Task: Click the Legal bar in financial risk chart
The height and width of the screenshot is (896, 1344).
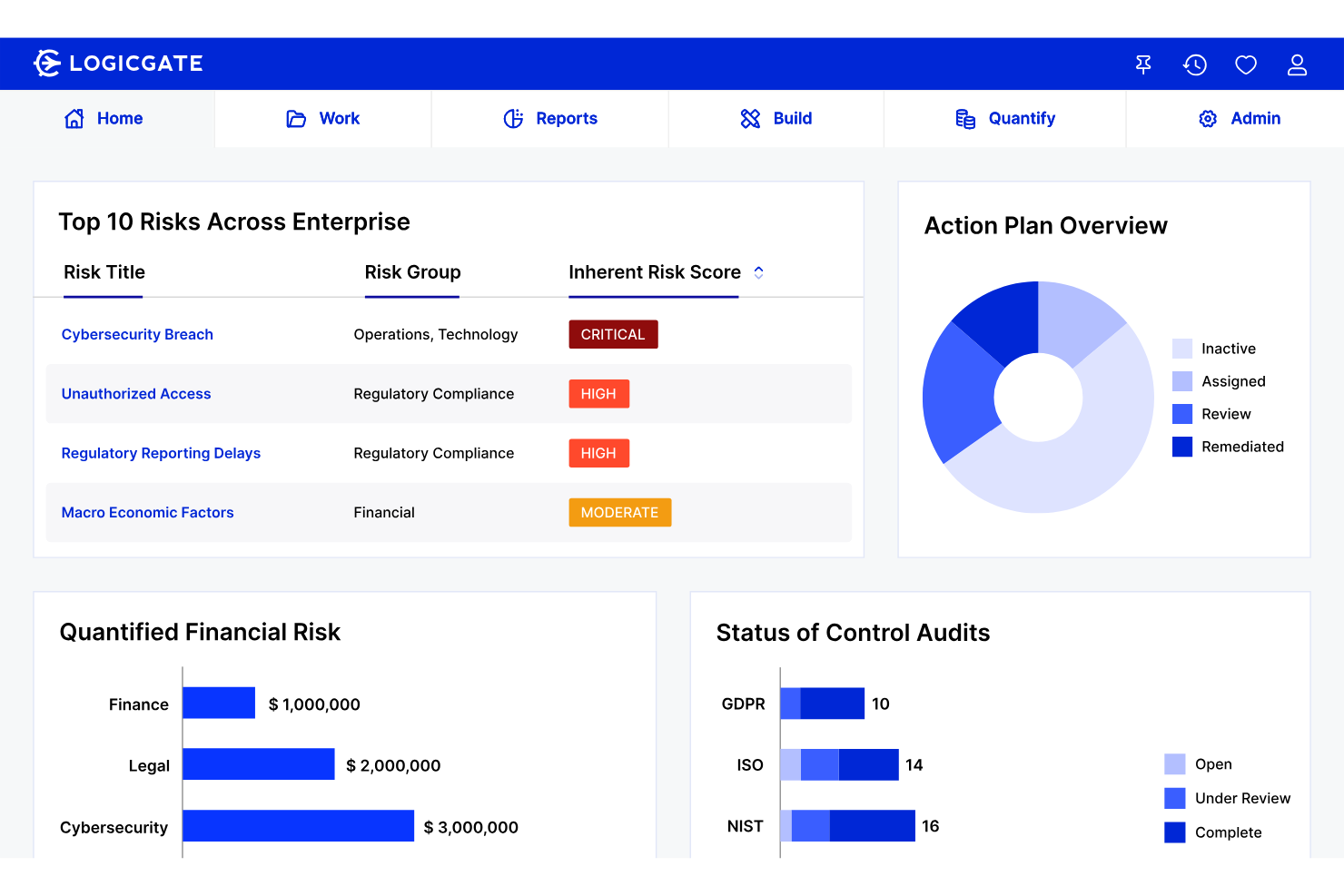Action: 259,764
